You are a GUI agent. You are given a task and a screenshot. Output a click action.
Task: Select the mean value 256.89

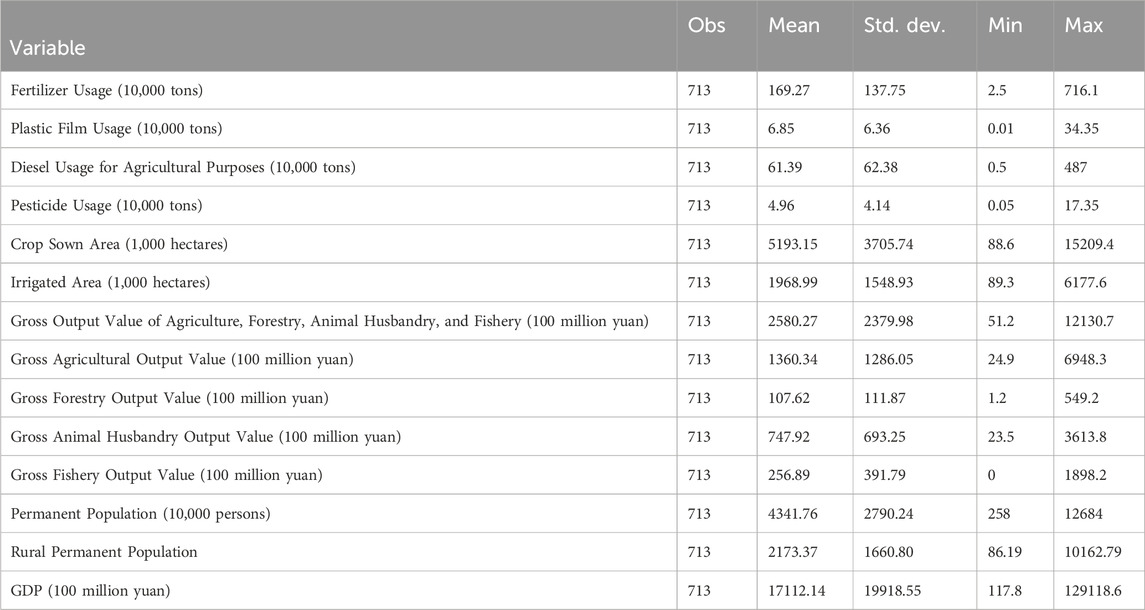tap(788, 475)
